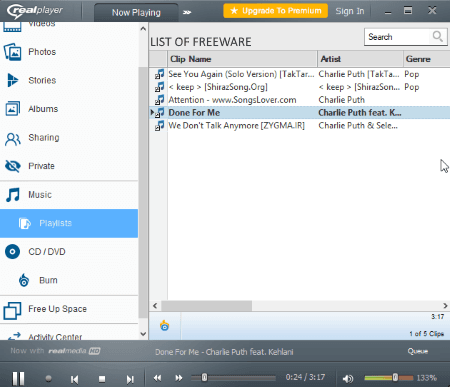Click the search magnifier icon
Image resolution: width=450 pixels, height=387 pixels.
(x=438, y=36)
